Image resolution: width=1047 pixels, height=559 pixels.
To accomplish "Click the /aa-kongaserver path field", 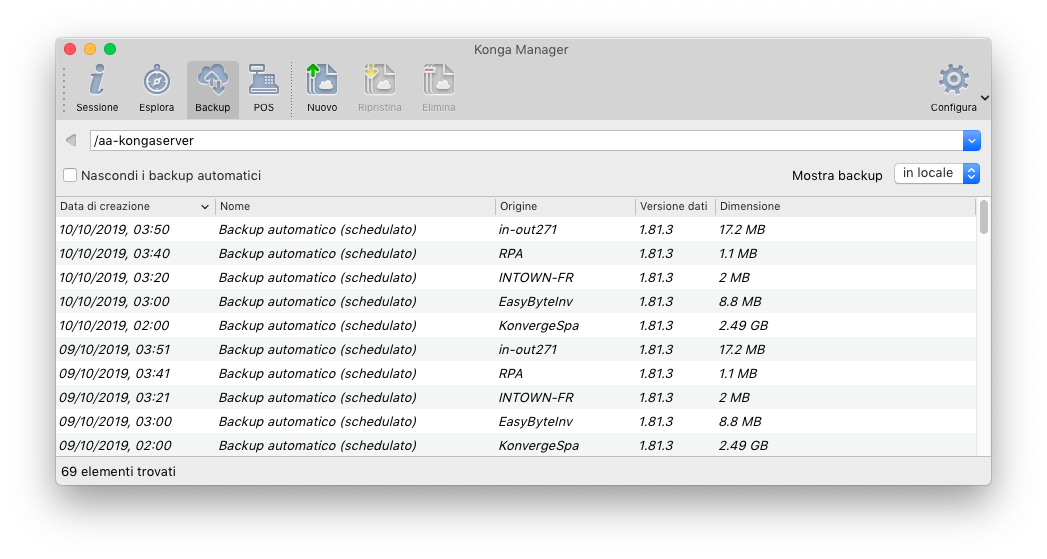I will tap(526, 140).
